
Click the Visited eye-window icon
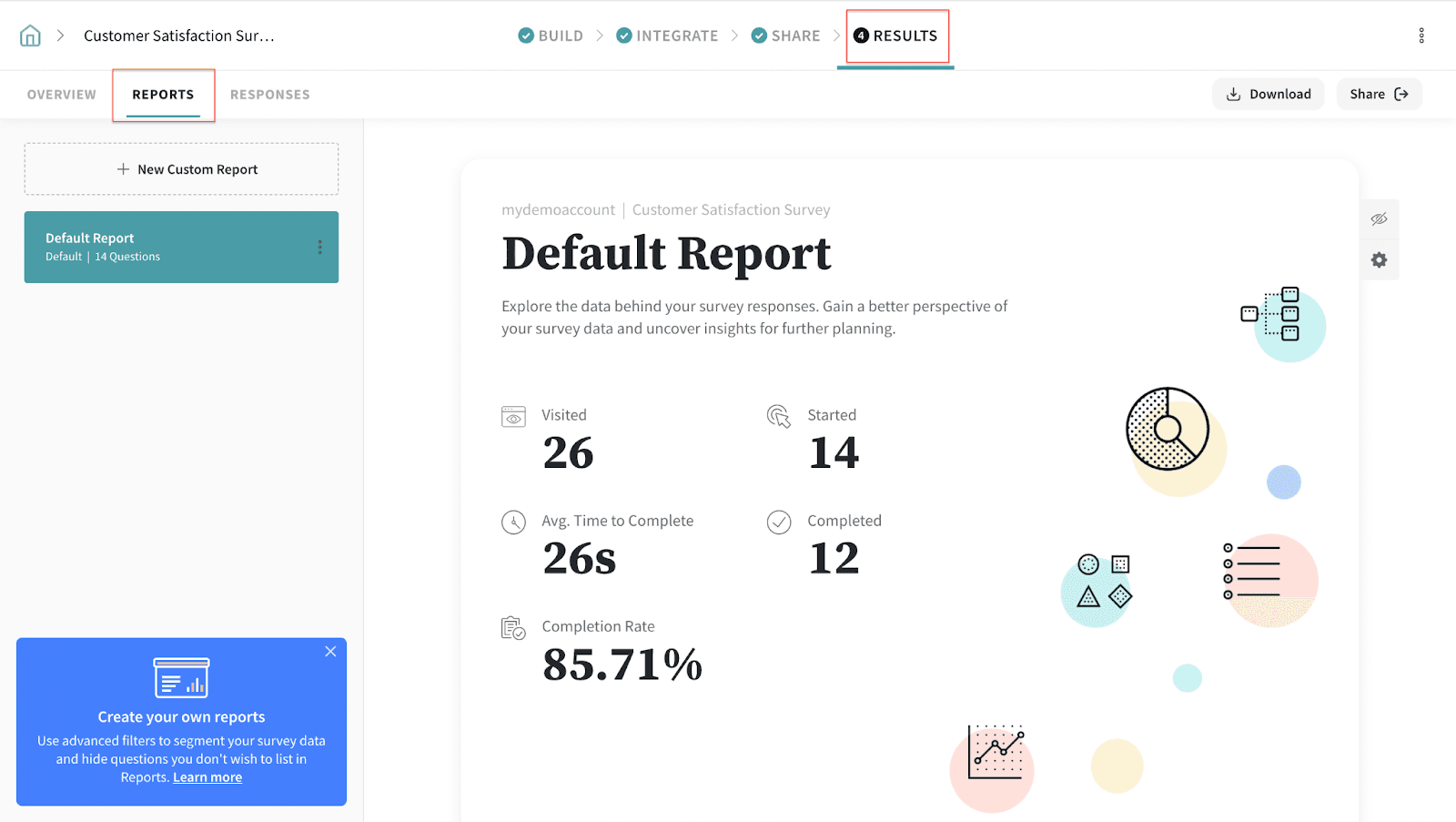pyautogui.click(x=513, y=417)
